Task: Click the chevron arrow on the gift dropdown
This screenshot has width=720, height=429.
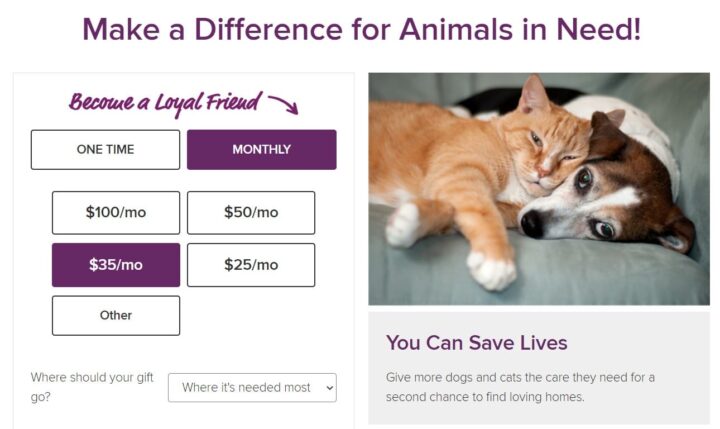Action: click(x=329, y=388)
